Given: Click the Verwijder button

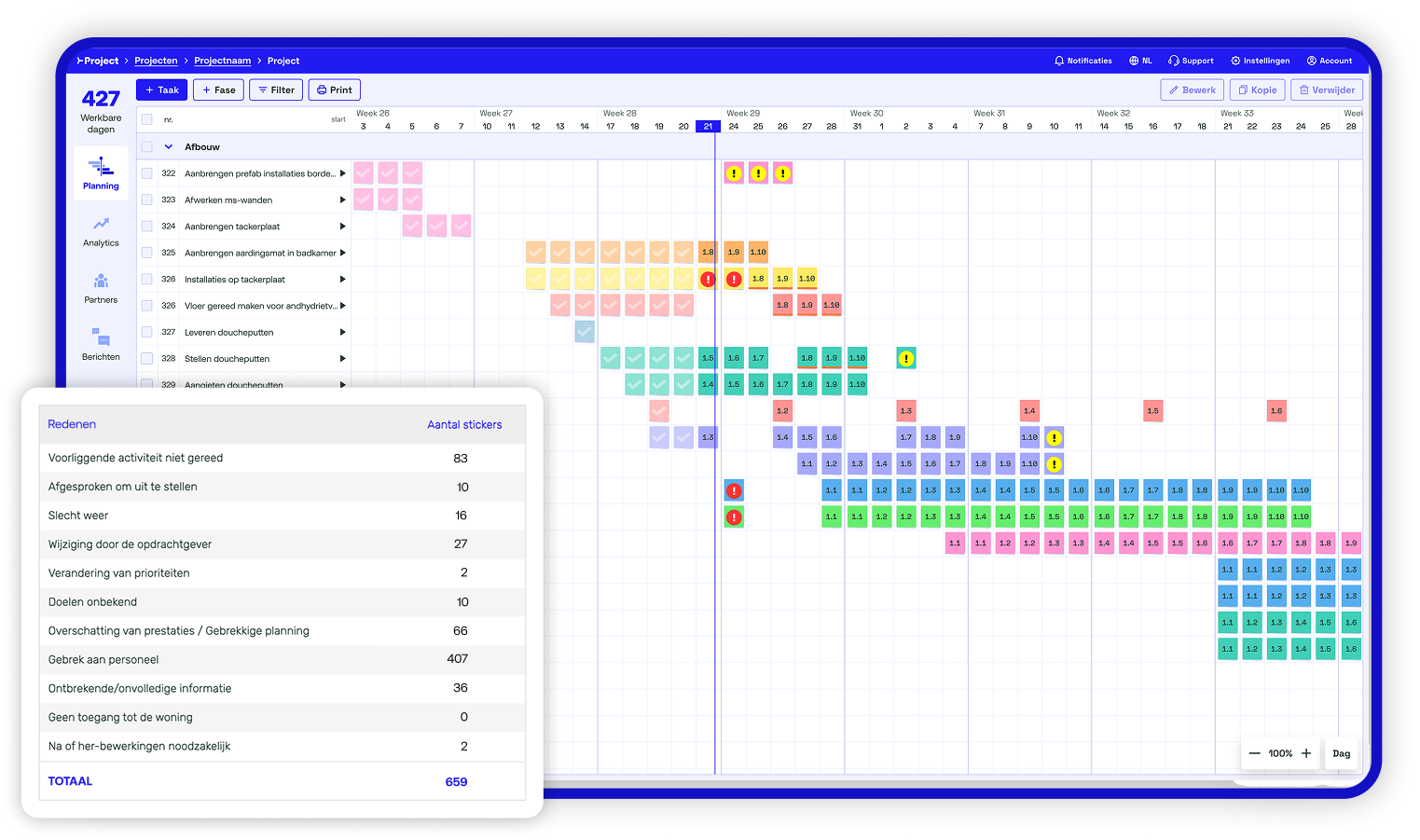Looking at the screenshot, I should pyautogui.click(x=1327, y=90).
